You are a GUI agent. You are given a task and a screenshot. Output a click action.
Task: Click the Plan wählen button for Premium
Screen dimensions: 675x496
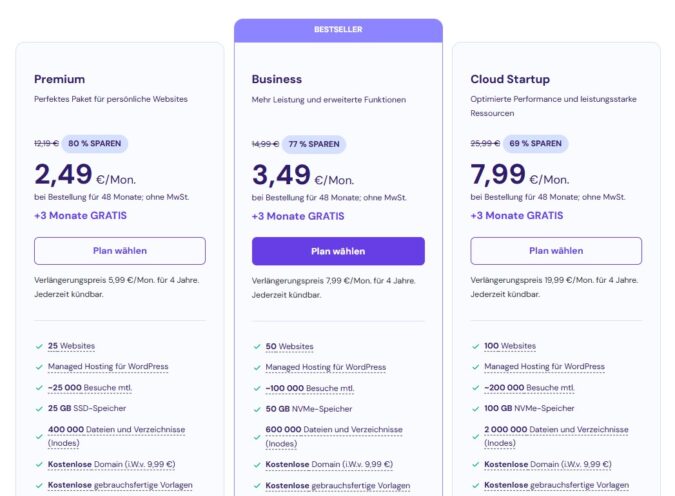click(120, 251)
